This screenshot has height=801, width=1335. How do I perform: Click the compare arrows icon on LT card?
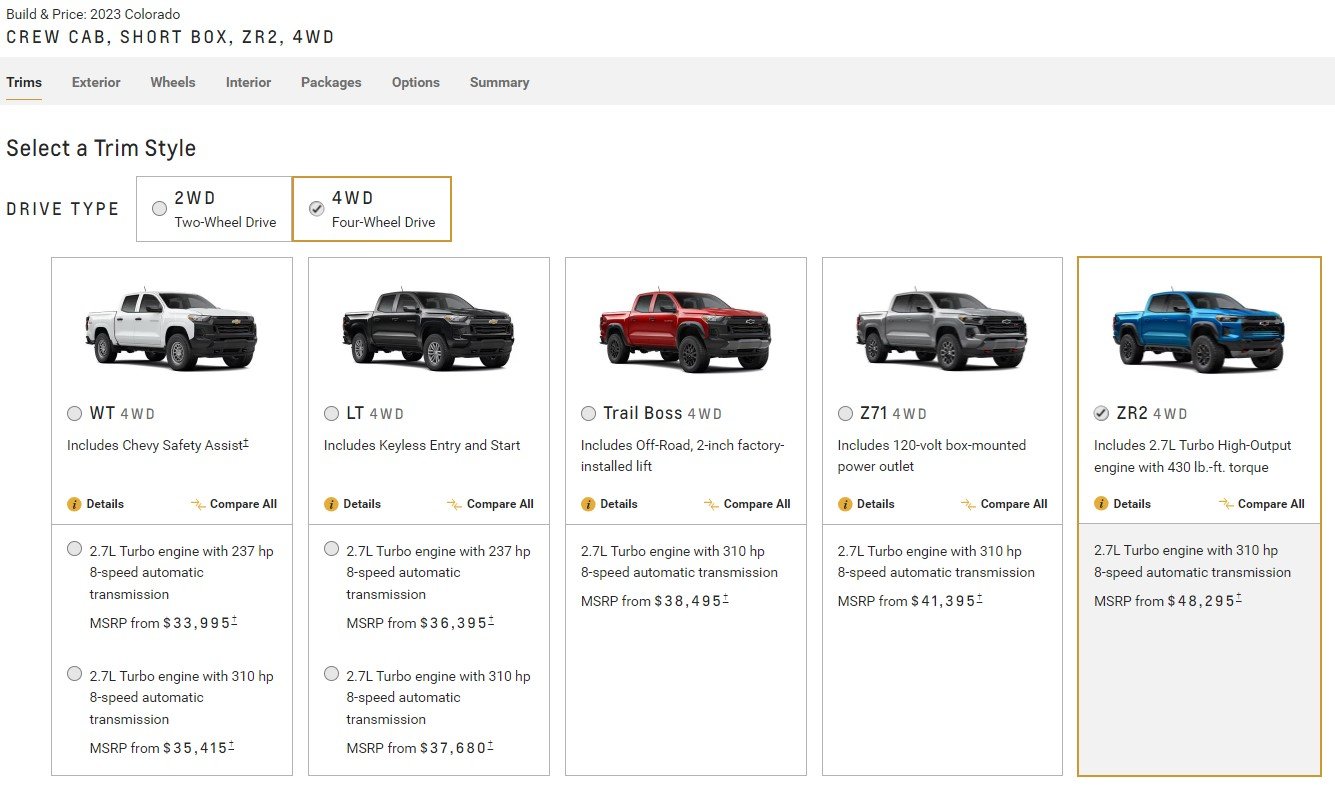[x=455, y=504]
